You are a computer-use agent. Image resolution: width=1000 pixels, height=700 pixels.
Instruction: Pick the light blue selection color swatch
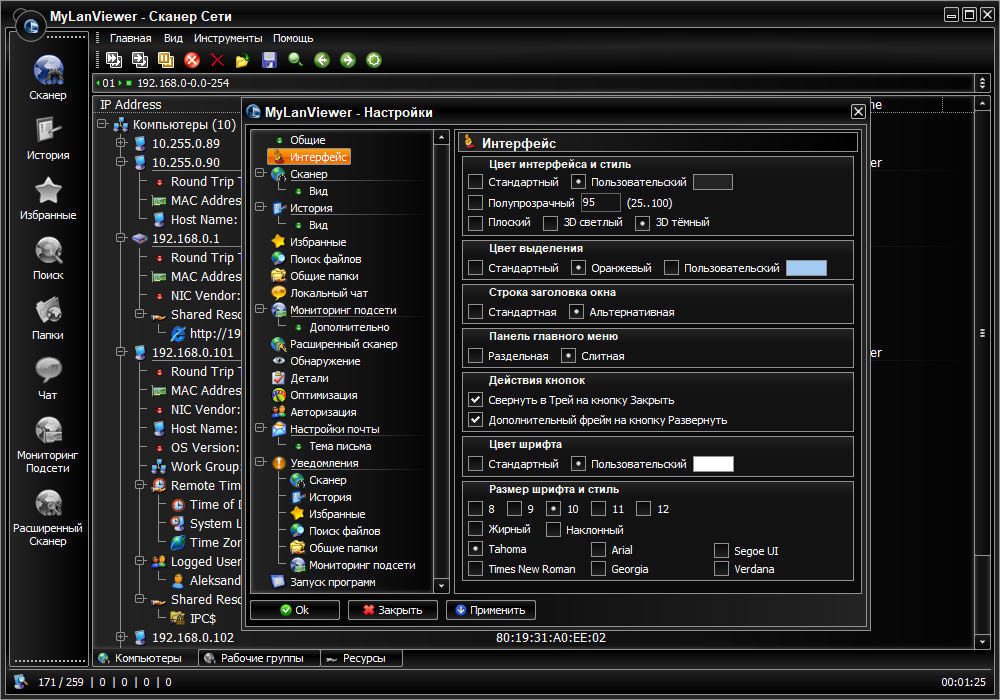coord(806,268)
